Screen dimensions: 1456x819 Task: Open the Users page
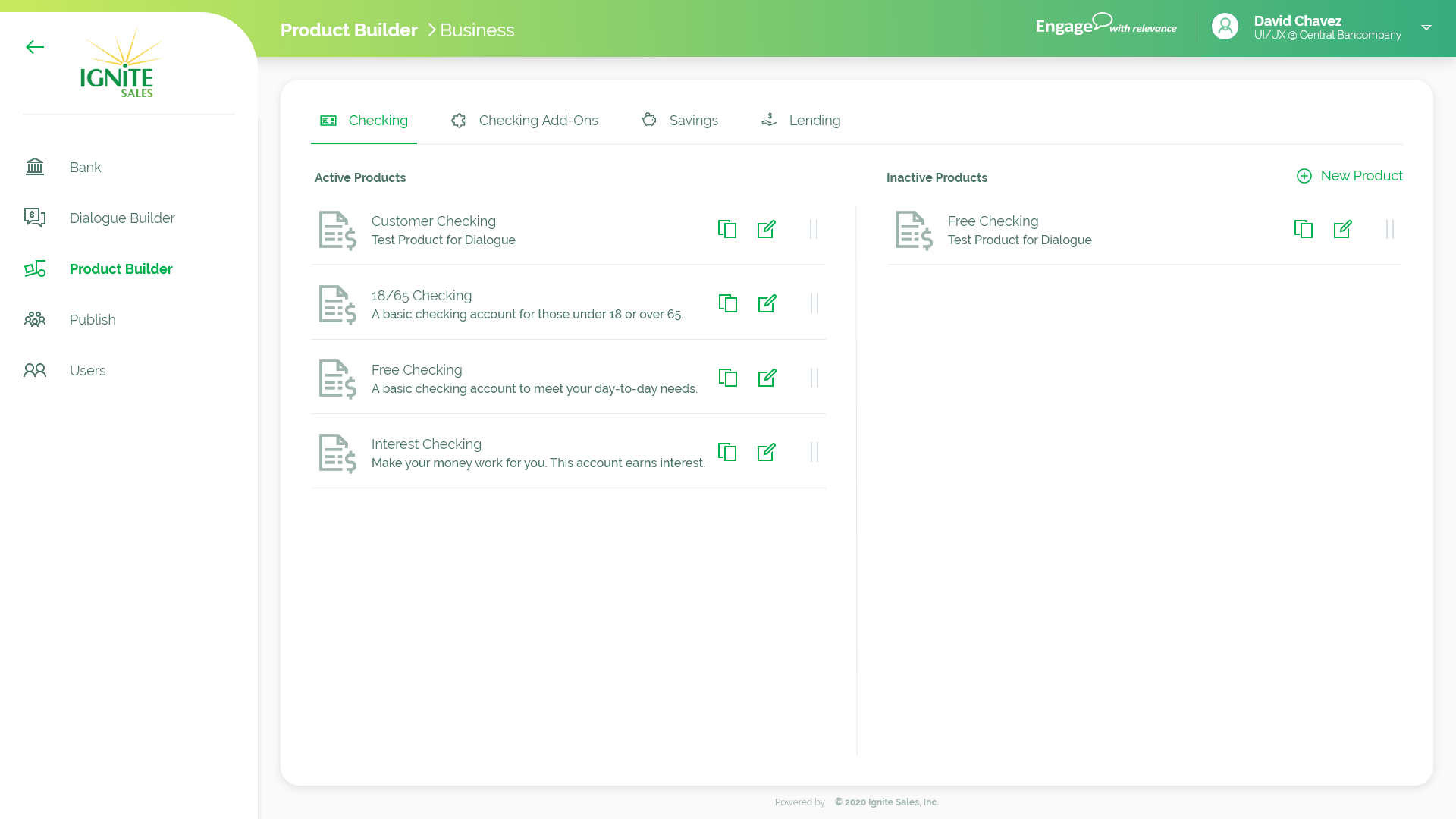(x=87, y=371)
